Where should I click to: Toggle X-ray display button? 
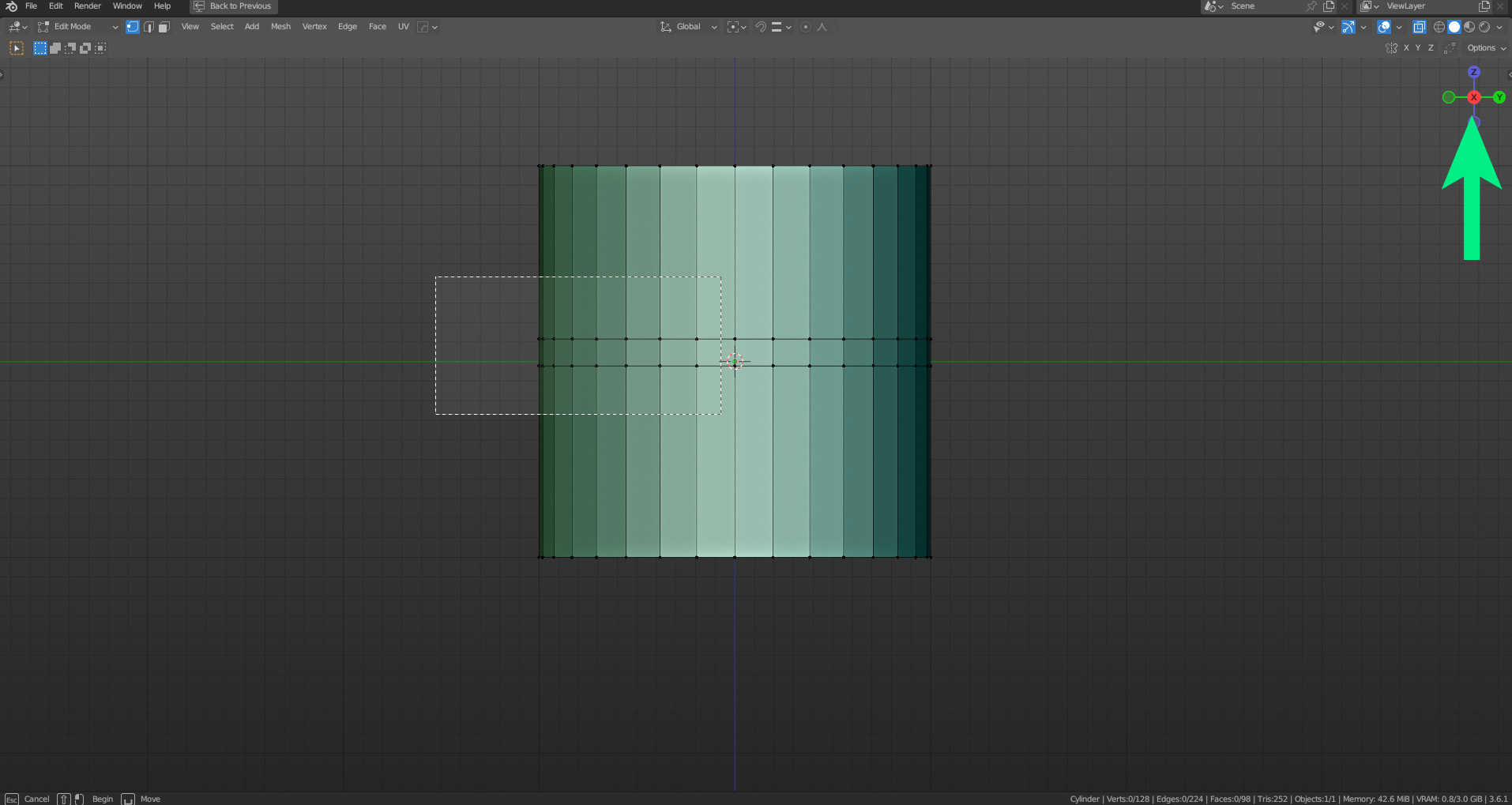(1419, 27)
